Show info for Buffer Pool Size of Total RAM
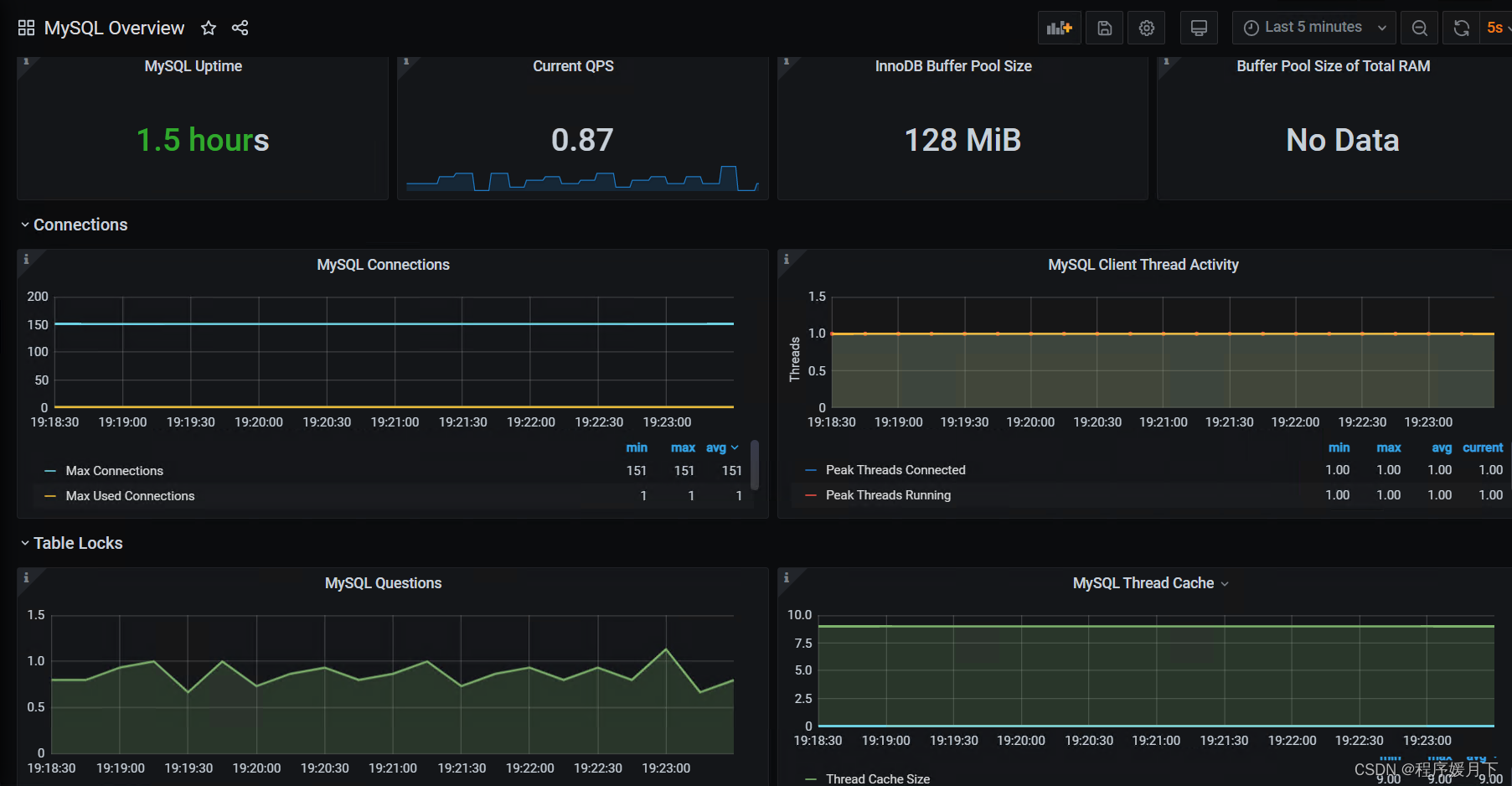Screen dimensions: 1512x786 1166,62
